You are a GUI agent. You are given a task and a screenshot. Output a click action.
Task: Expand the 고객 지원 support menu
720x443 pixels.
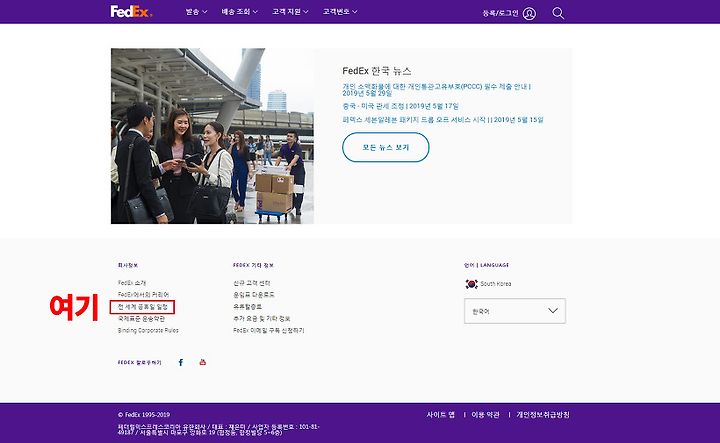290,11
